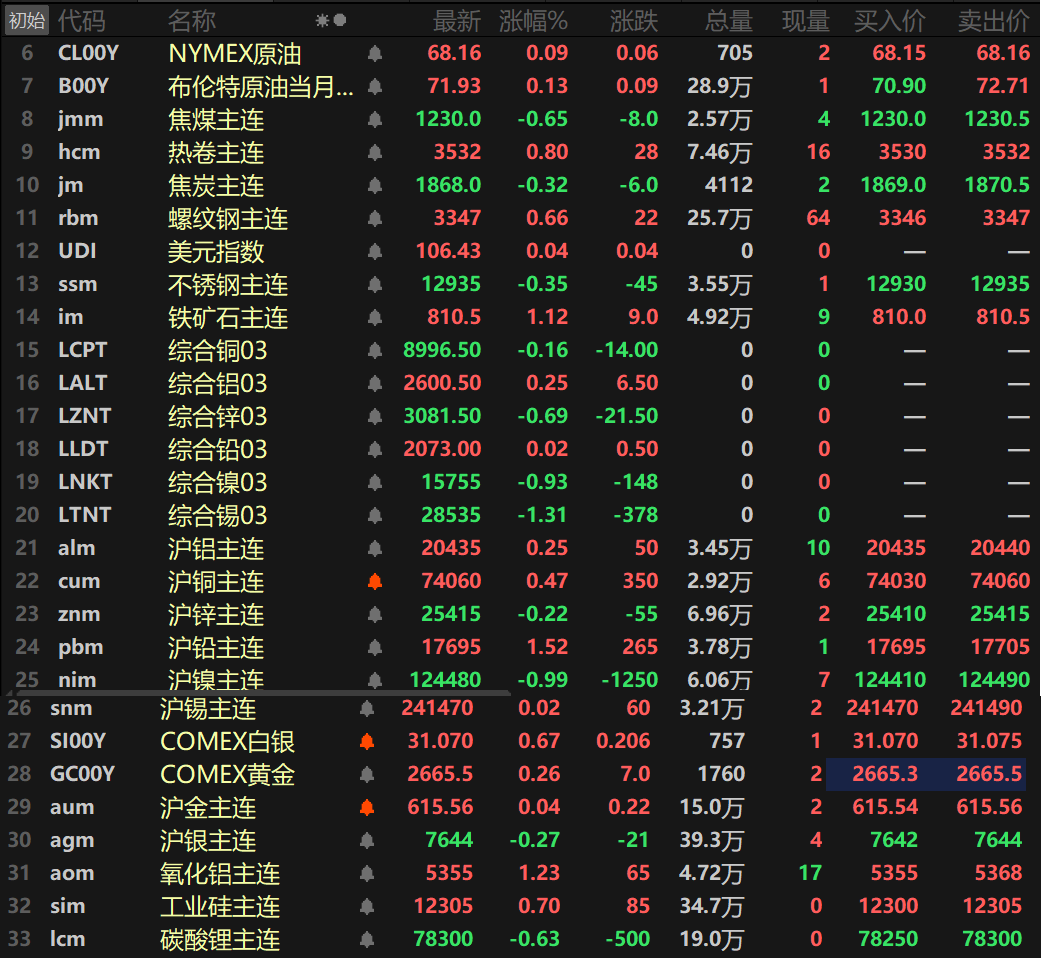Click the alert bell icon for NYMEX原油

[375, 54]
